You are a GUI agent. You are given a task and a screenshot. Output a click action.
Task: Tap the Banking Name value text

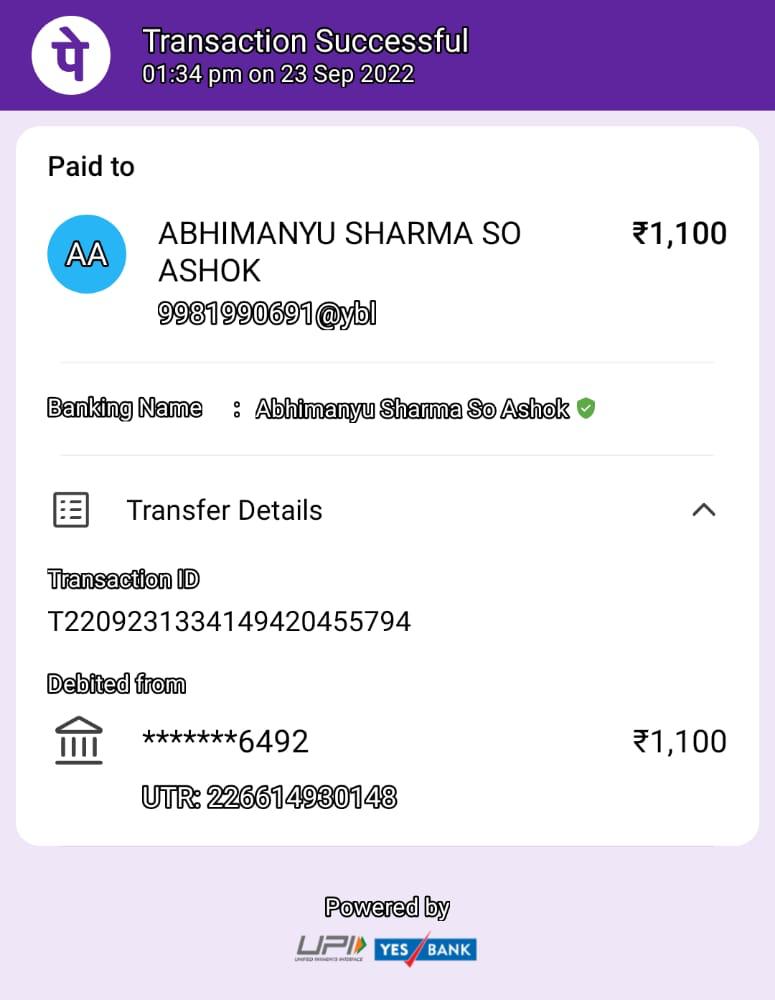point(412,408)
